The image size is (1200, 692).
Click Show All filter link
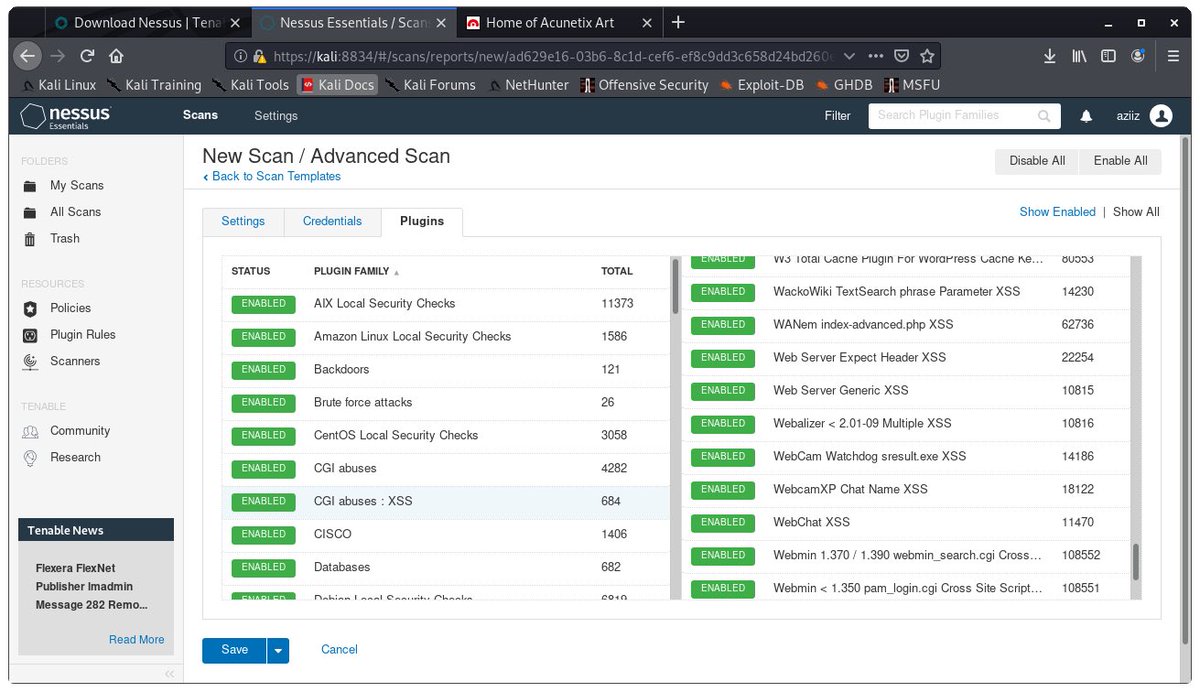tap(1136, 212)
